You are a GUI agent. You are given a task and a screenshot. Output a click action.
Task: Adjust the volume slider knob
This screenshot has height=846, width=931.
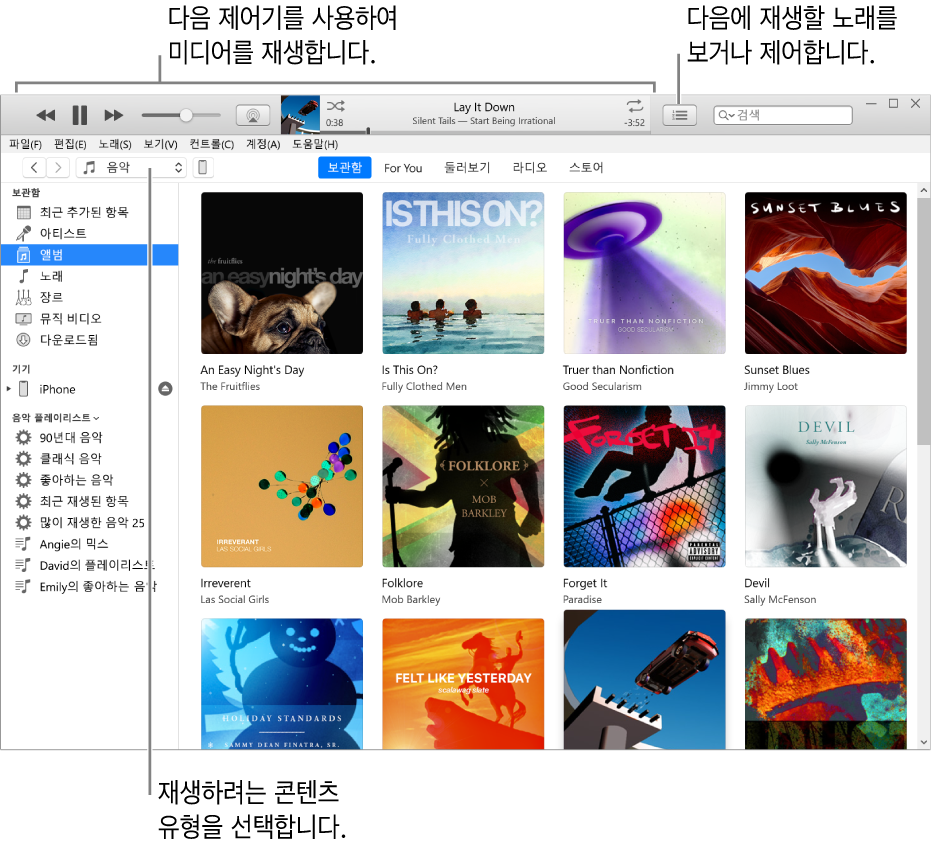click(x=186, y=115)
